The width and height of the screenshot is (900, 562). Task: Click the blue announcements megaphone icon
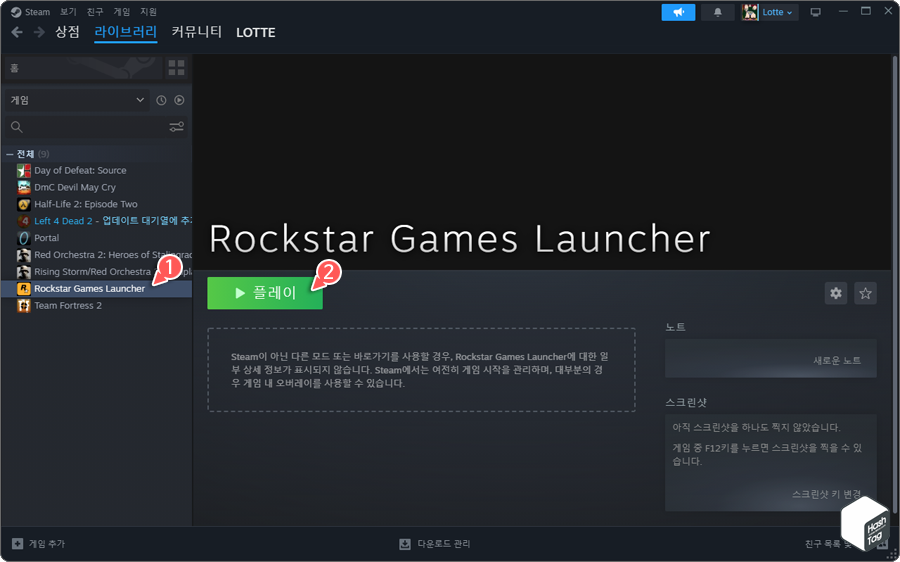[678, 12]
